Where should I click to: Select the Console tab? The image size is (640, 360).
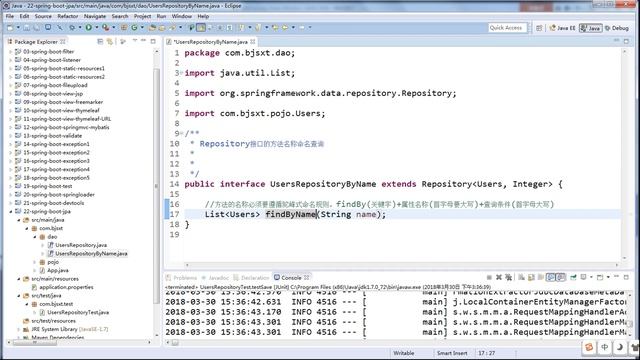pos(292,278)
